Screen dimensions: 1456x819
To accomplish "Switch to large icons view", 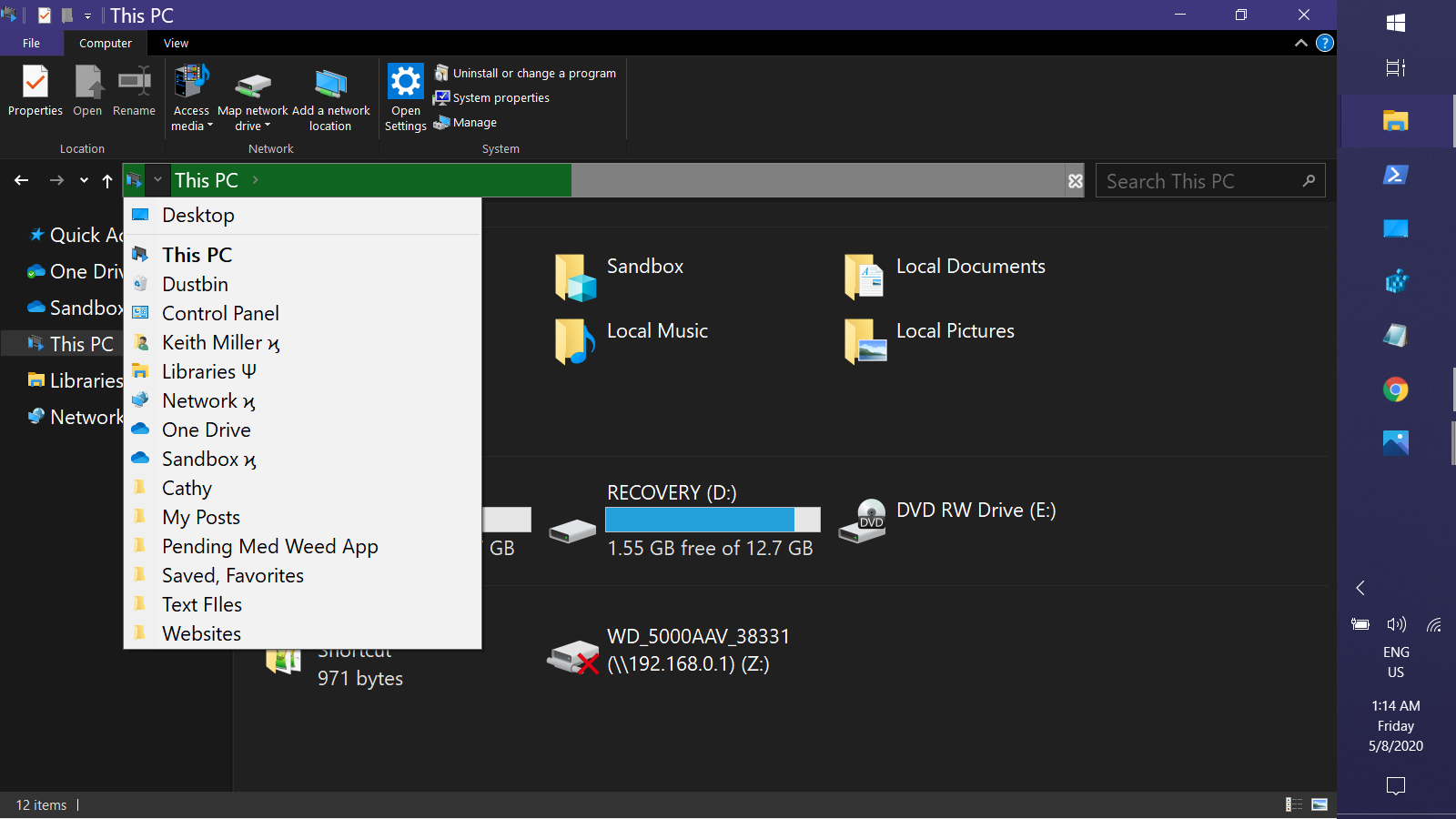I will pyautogui.click(x=1319, y=804).
